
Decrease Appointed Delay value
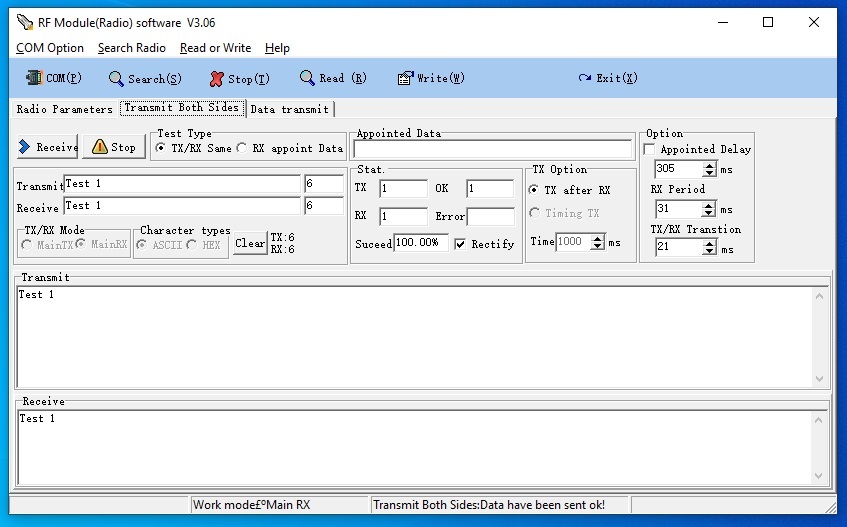click(x=709, y=173)
